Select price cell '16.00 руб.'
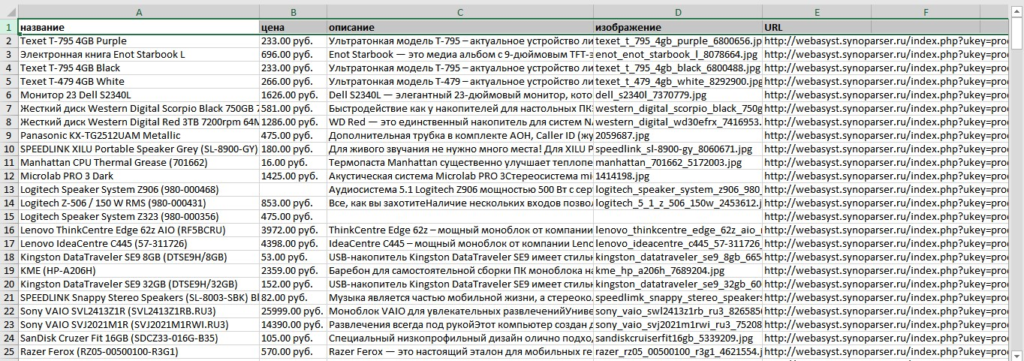 coord(293,163)
